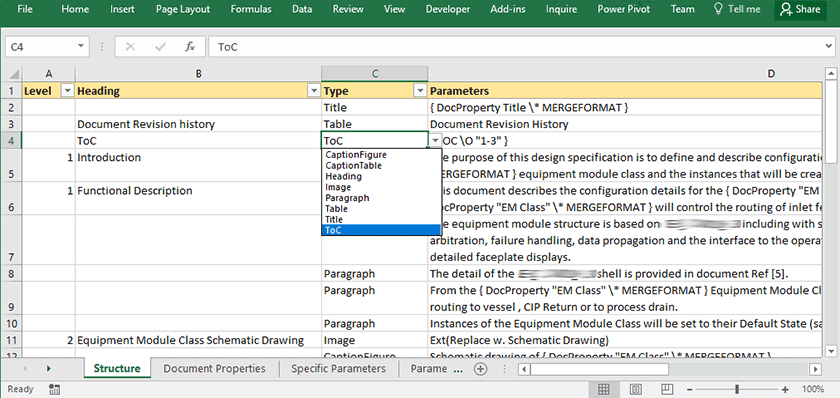
Task: Click the Name Box showing C4
Action: click(42, 47)
